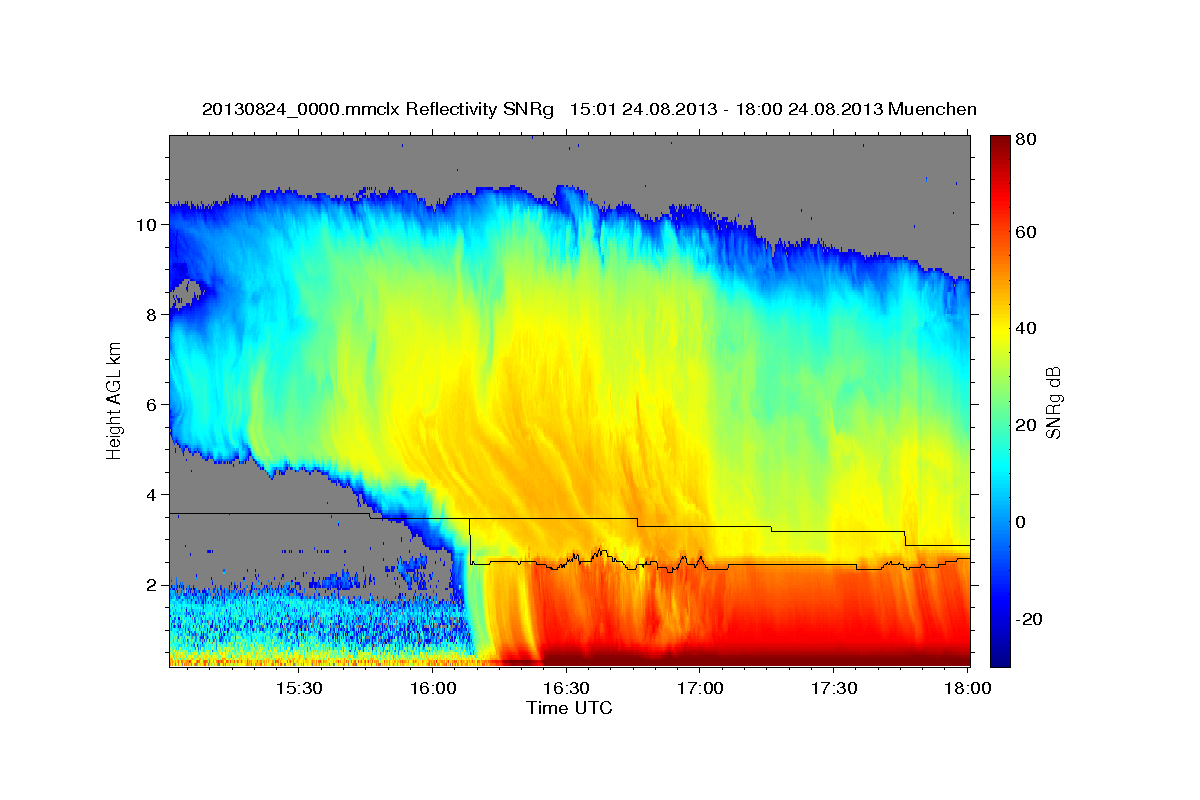Click the 17:00 time tick label
1200x800 pixels.
pos(700,688)
